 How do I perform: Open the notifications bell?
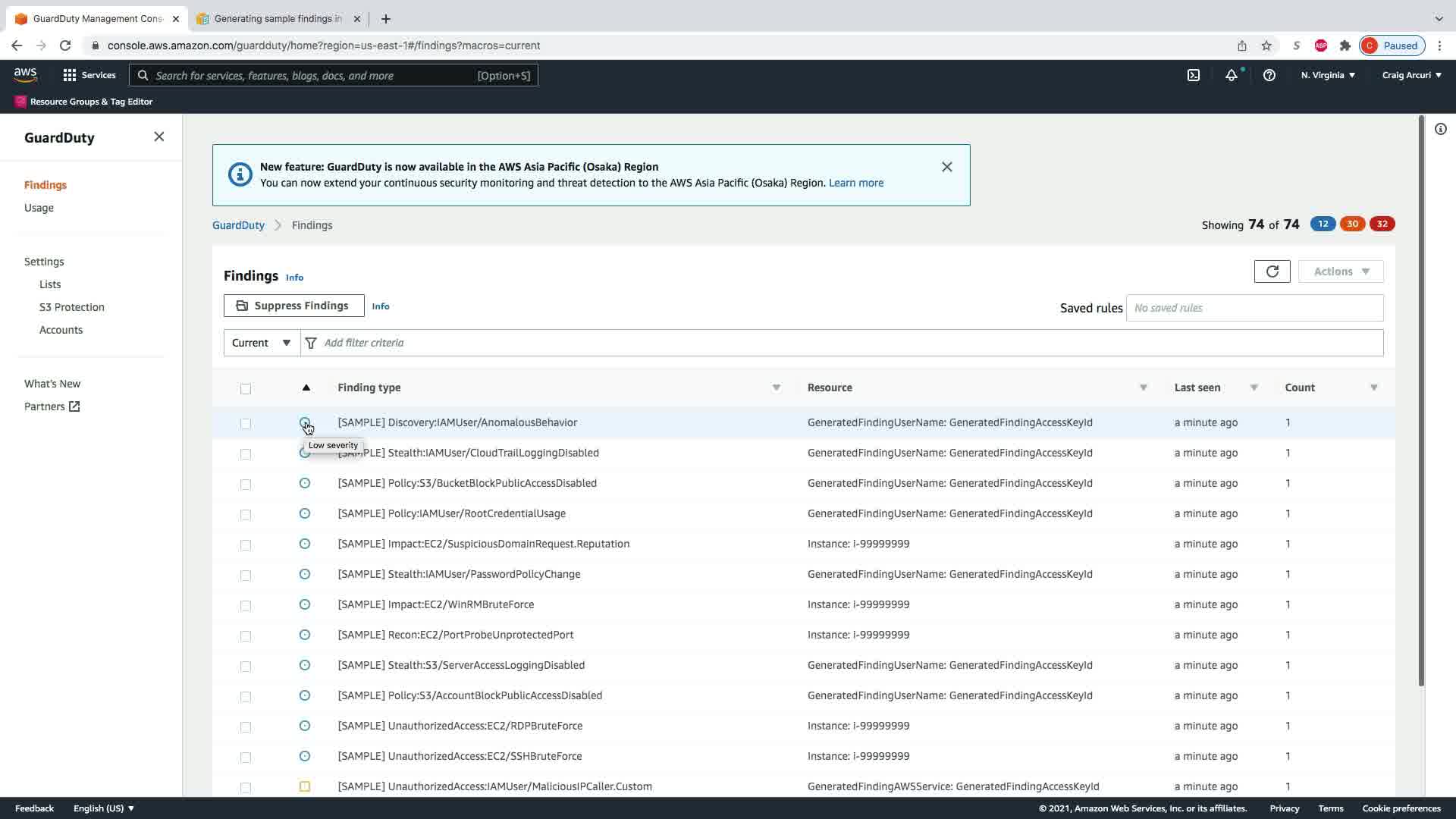pos(1231,75)
